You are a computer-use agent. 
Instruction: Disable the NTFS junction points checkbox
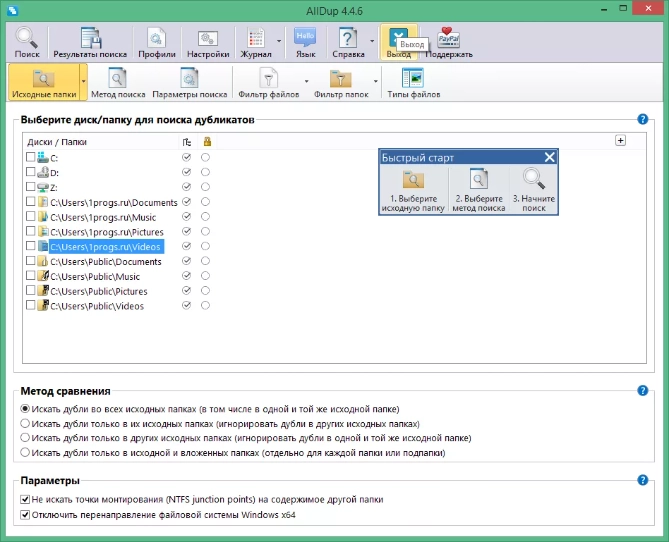[x=25, y=499]
